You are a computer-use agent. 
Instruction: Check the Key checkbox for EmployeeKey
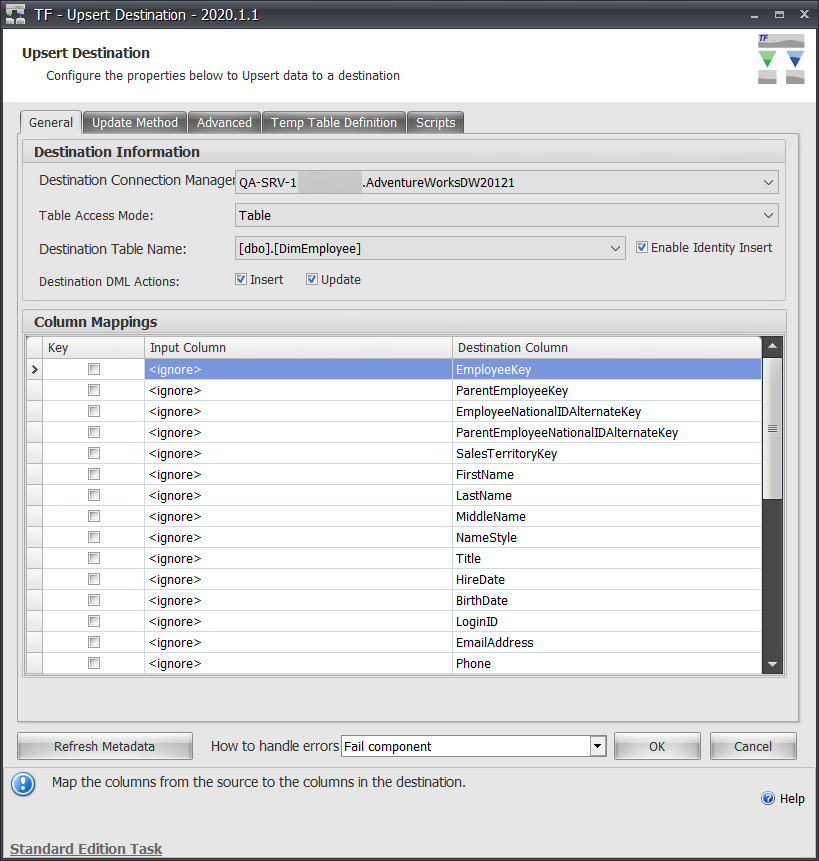93,369
